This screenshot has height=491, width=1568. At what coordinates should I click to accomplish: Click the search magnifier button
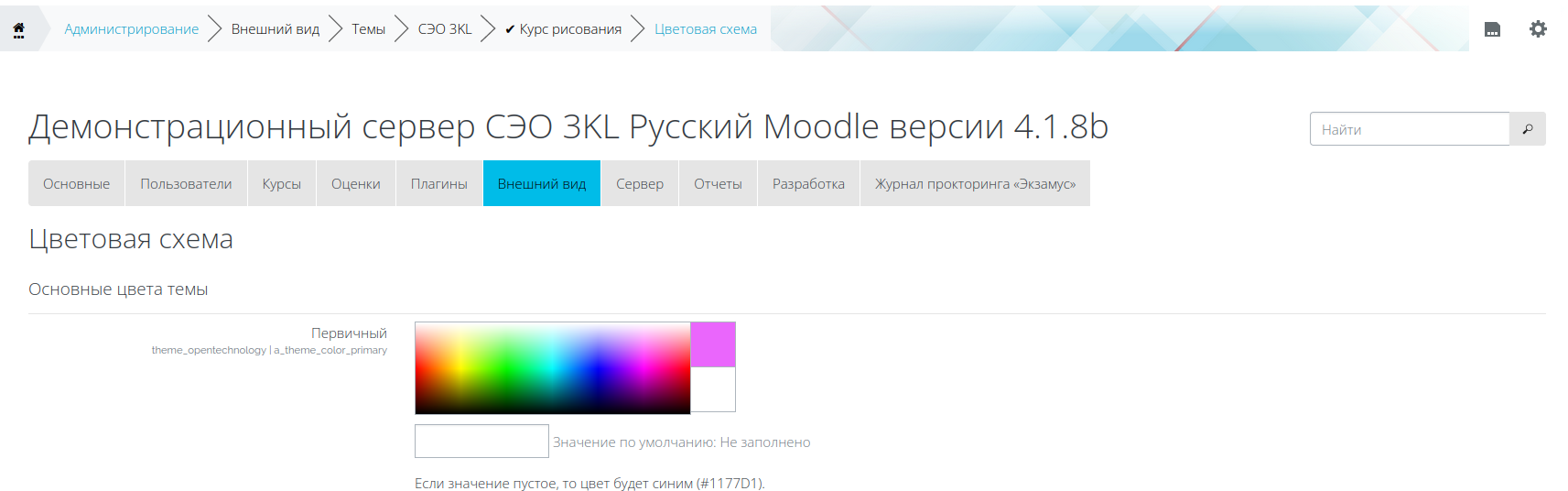point(1528,129)
